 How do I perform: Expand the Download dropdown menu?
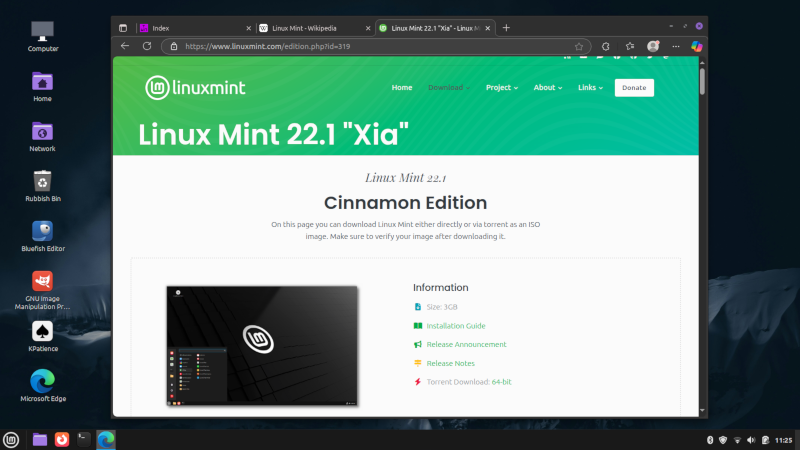[x=449, y=88]
